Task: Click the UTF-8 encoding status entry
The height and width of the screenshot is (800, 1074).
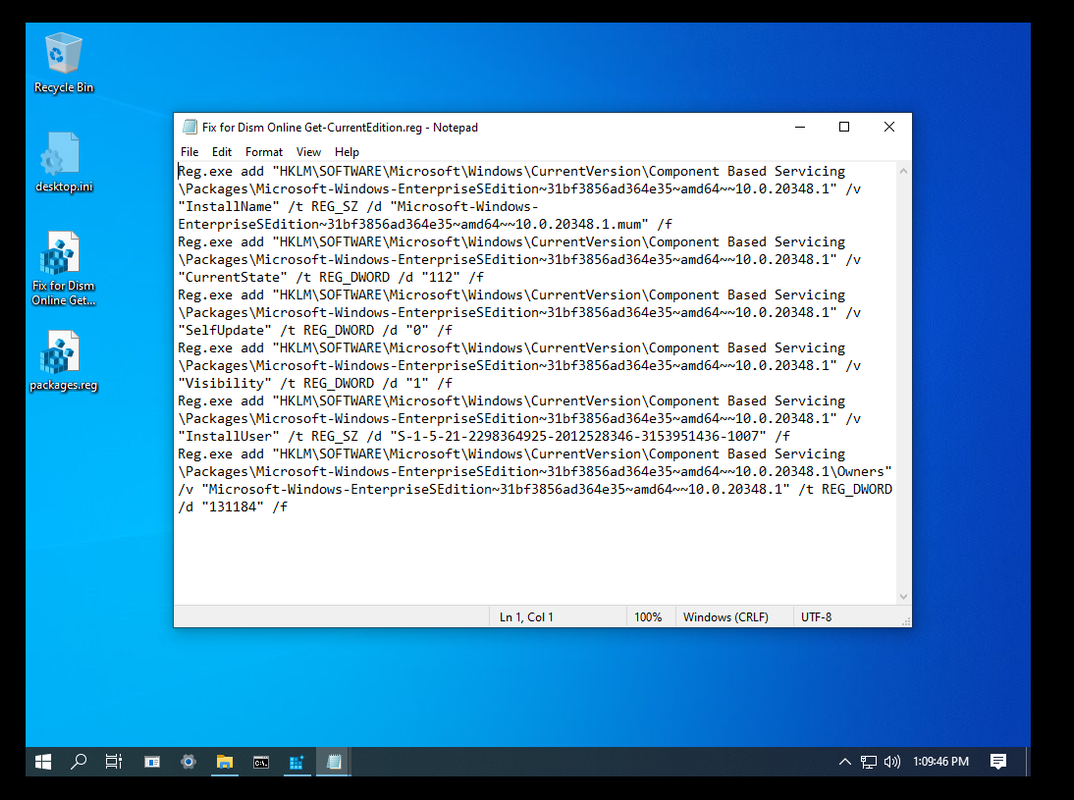Action: click(x=816, y=617)
